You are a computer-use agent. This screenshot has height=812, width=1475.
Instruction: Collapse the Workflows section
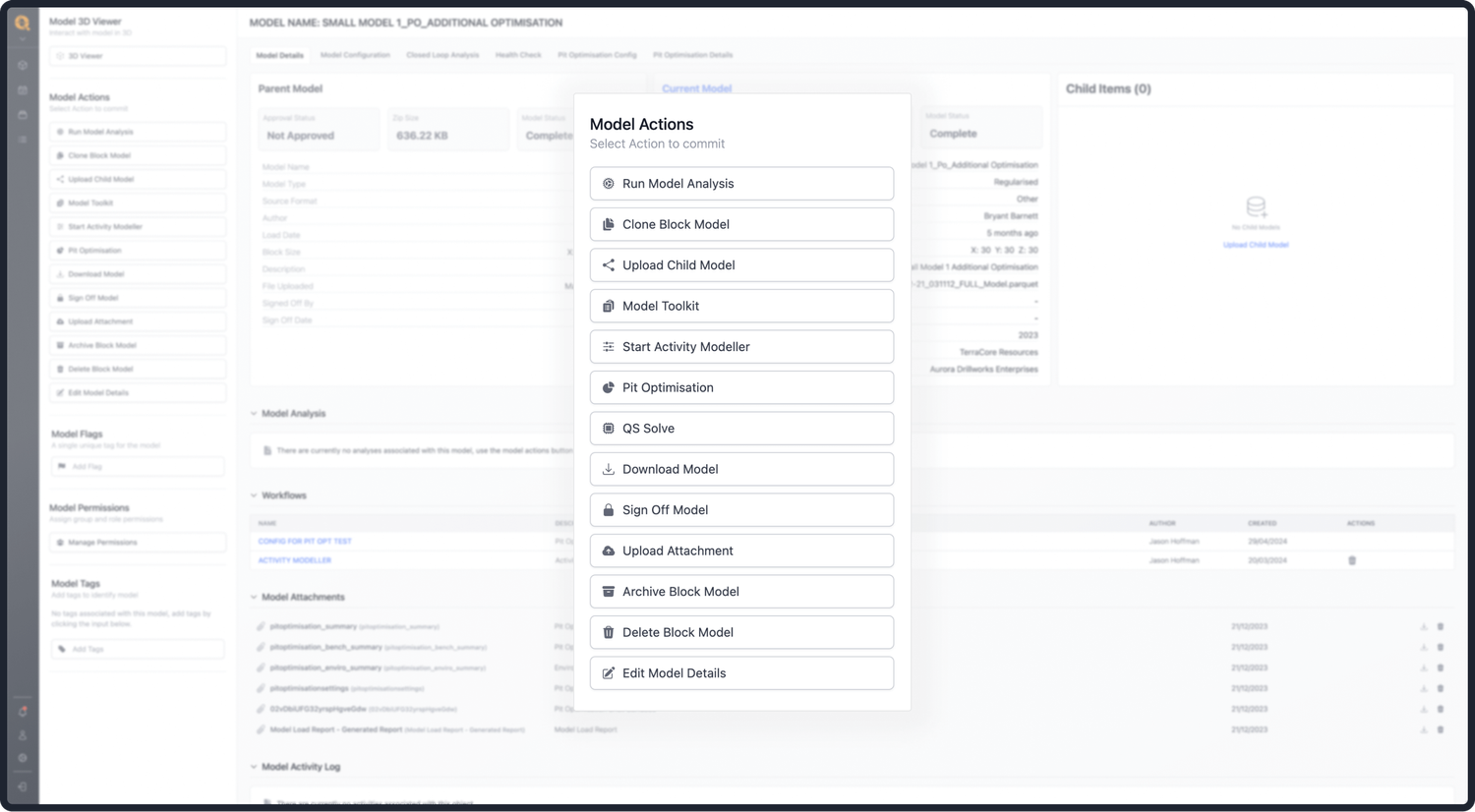(x=255, y=495)
